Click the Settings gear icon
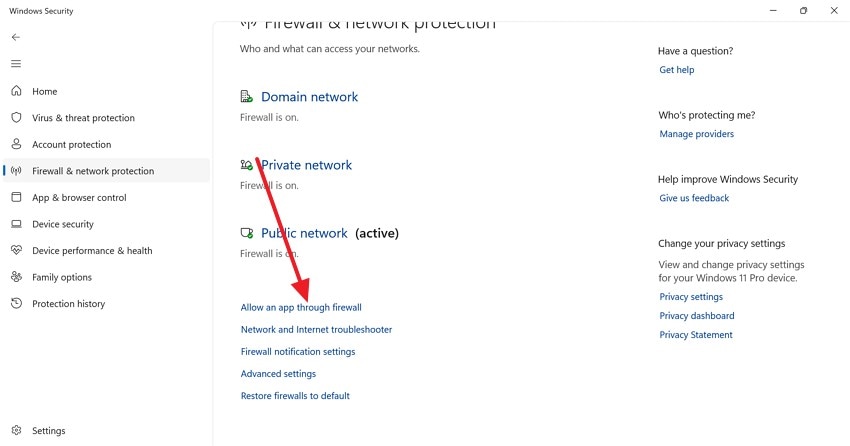This screenshot has width=850, height=446. [16, 431]
